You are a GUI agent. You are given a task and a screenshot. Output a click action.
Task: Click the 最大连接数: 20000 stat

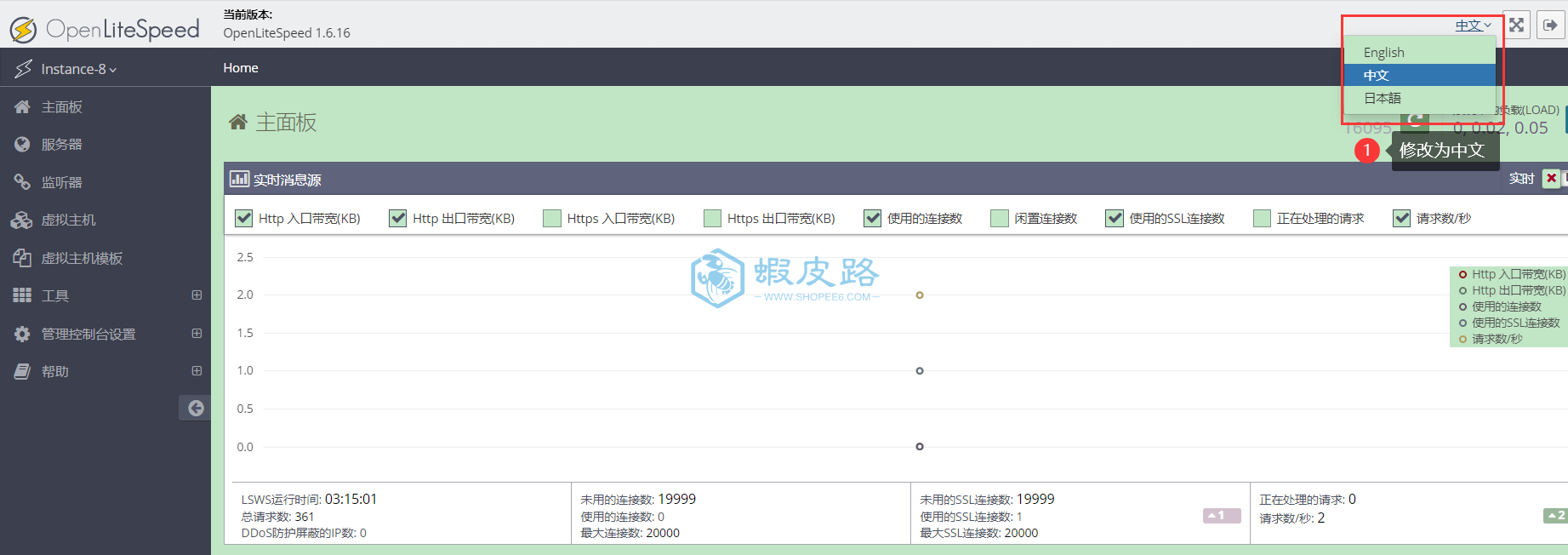tap(630, 533)
